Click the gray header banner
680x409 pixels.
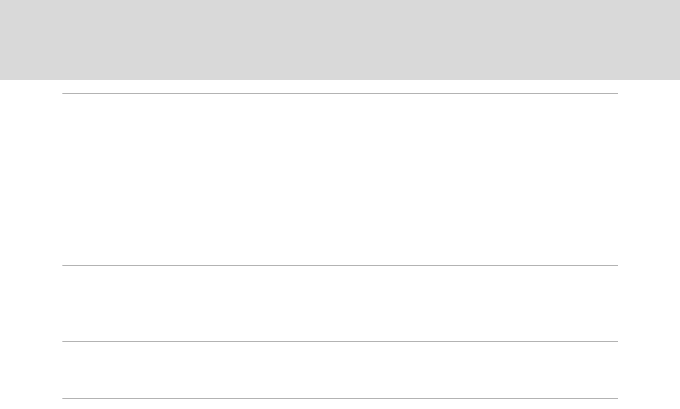[x=340, y=39]
